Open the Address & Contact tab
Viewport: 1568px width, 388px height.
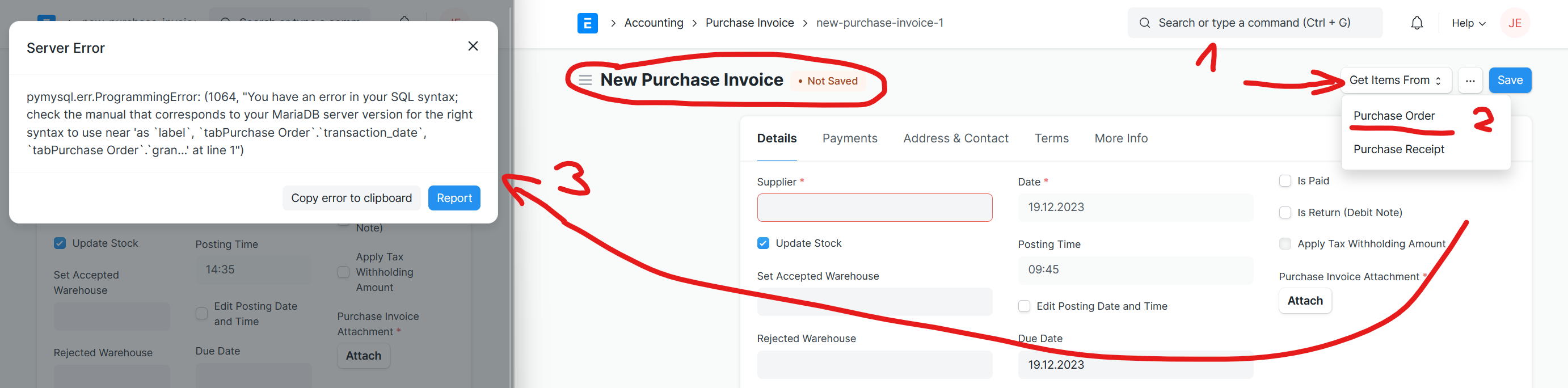click(x=955, y=138)
